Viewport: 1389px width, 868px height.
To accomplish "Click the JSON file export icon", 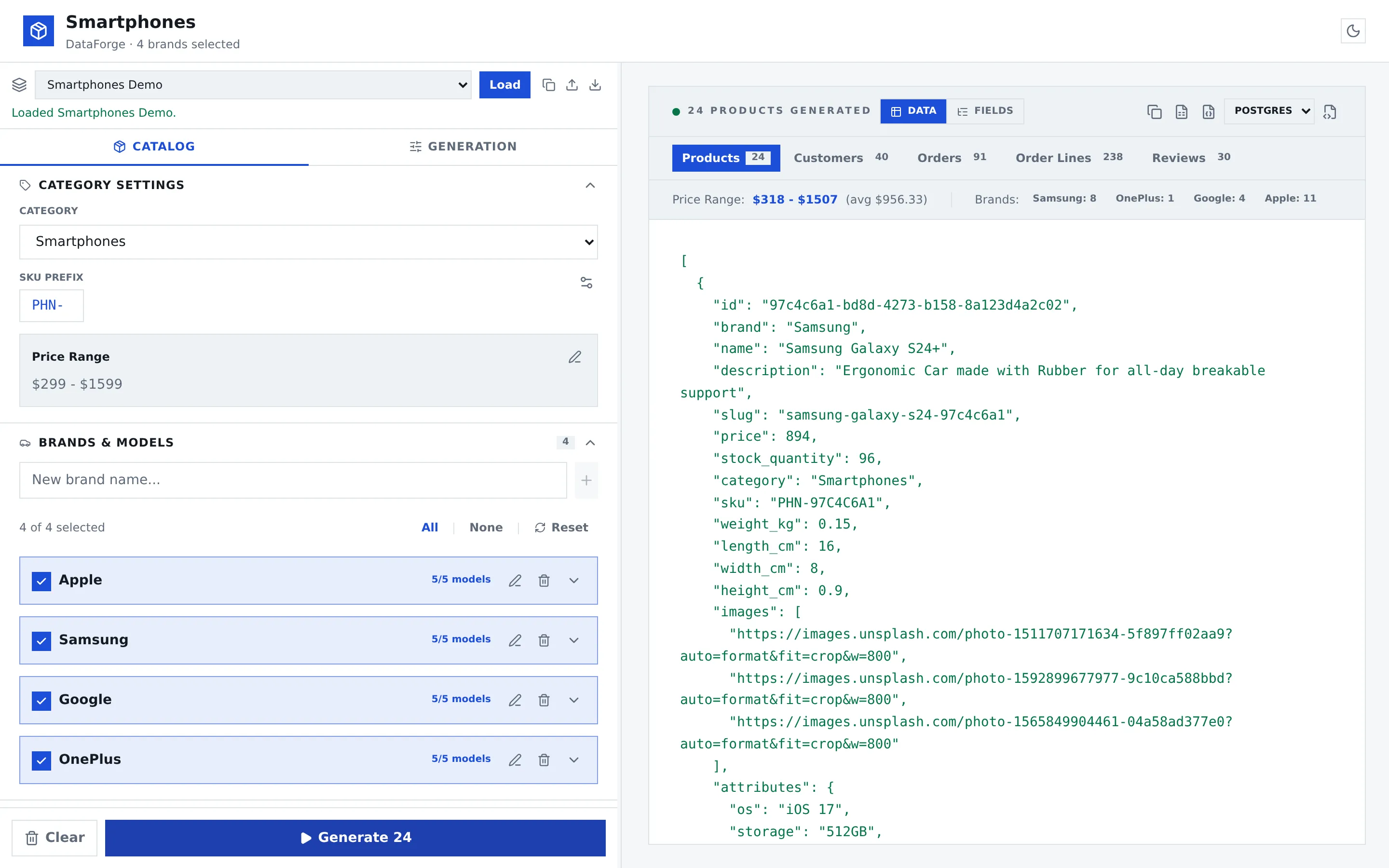I will coord(1208,111).
